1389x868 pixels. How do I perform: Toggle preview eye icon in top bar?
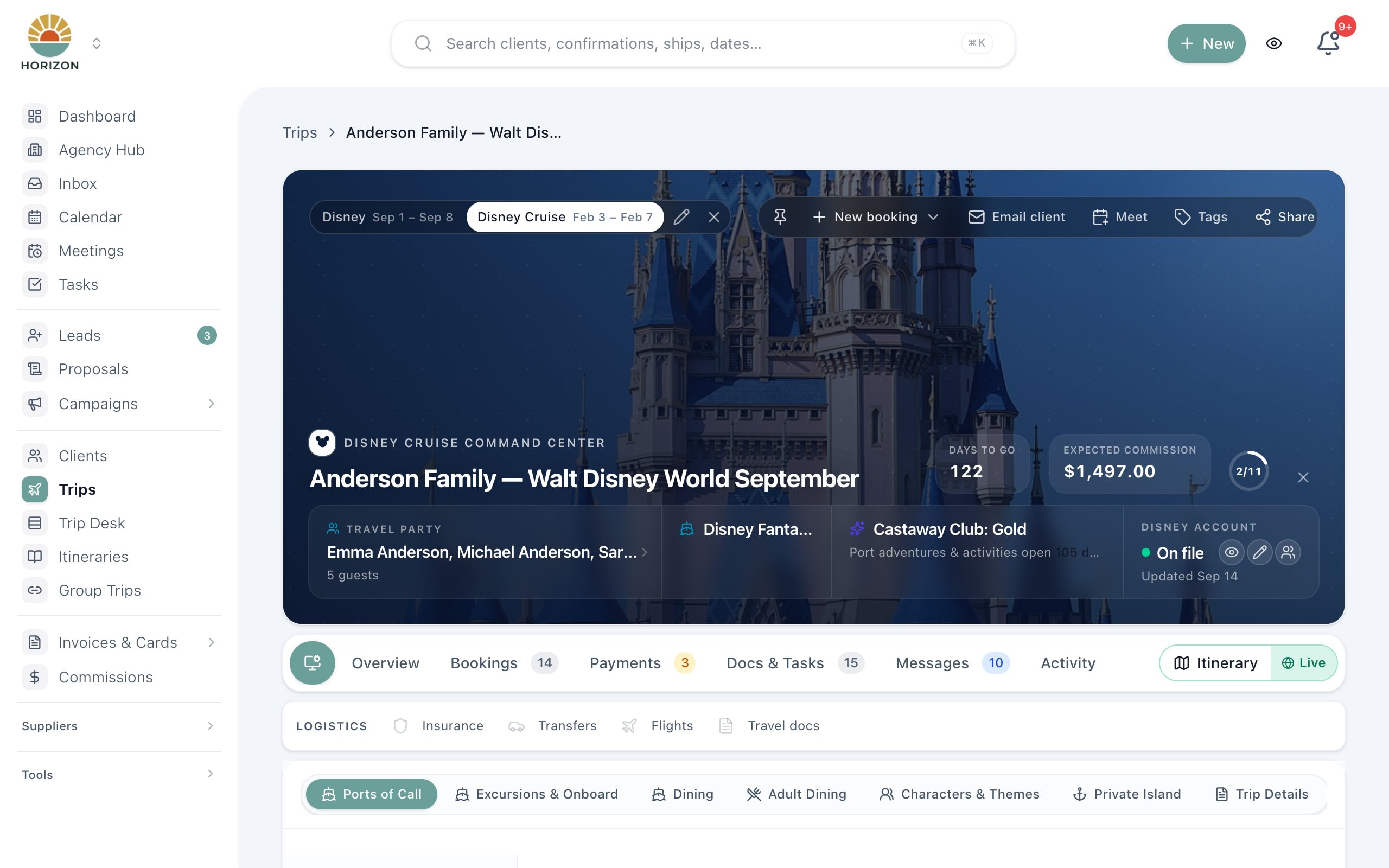[x=1273, y=43]
